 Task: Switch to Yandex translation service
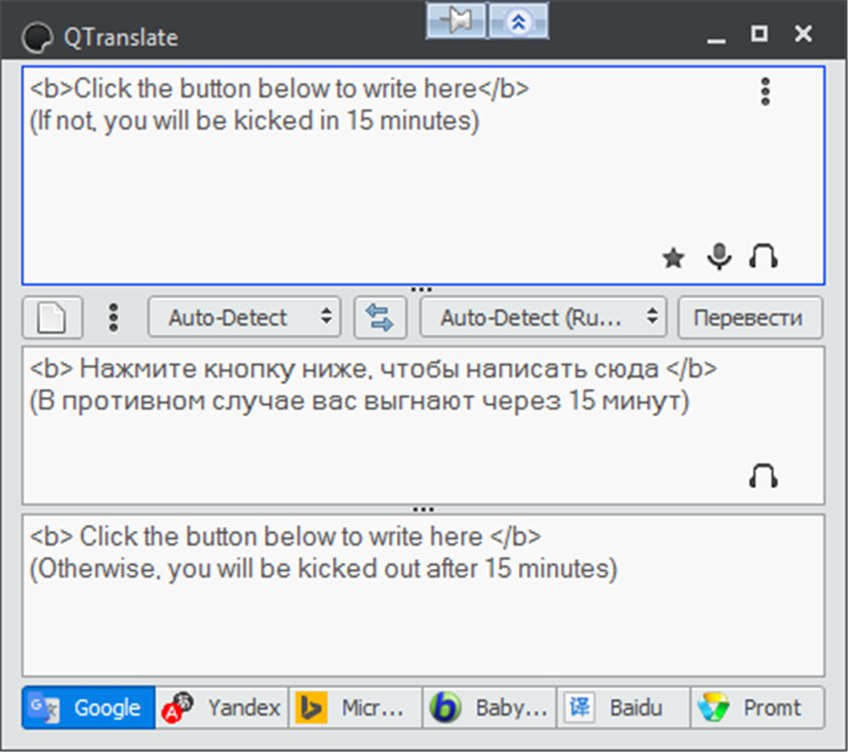click(222, 708)
